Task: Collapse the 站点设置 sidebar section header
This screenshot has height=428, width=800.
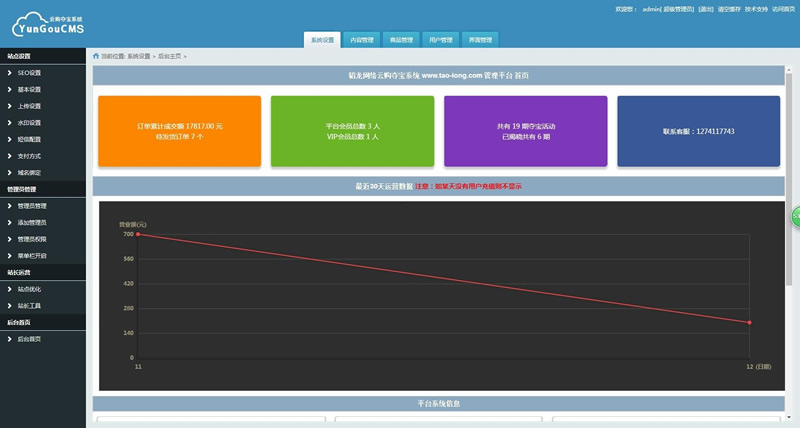Action: pos(43,56)
